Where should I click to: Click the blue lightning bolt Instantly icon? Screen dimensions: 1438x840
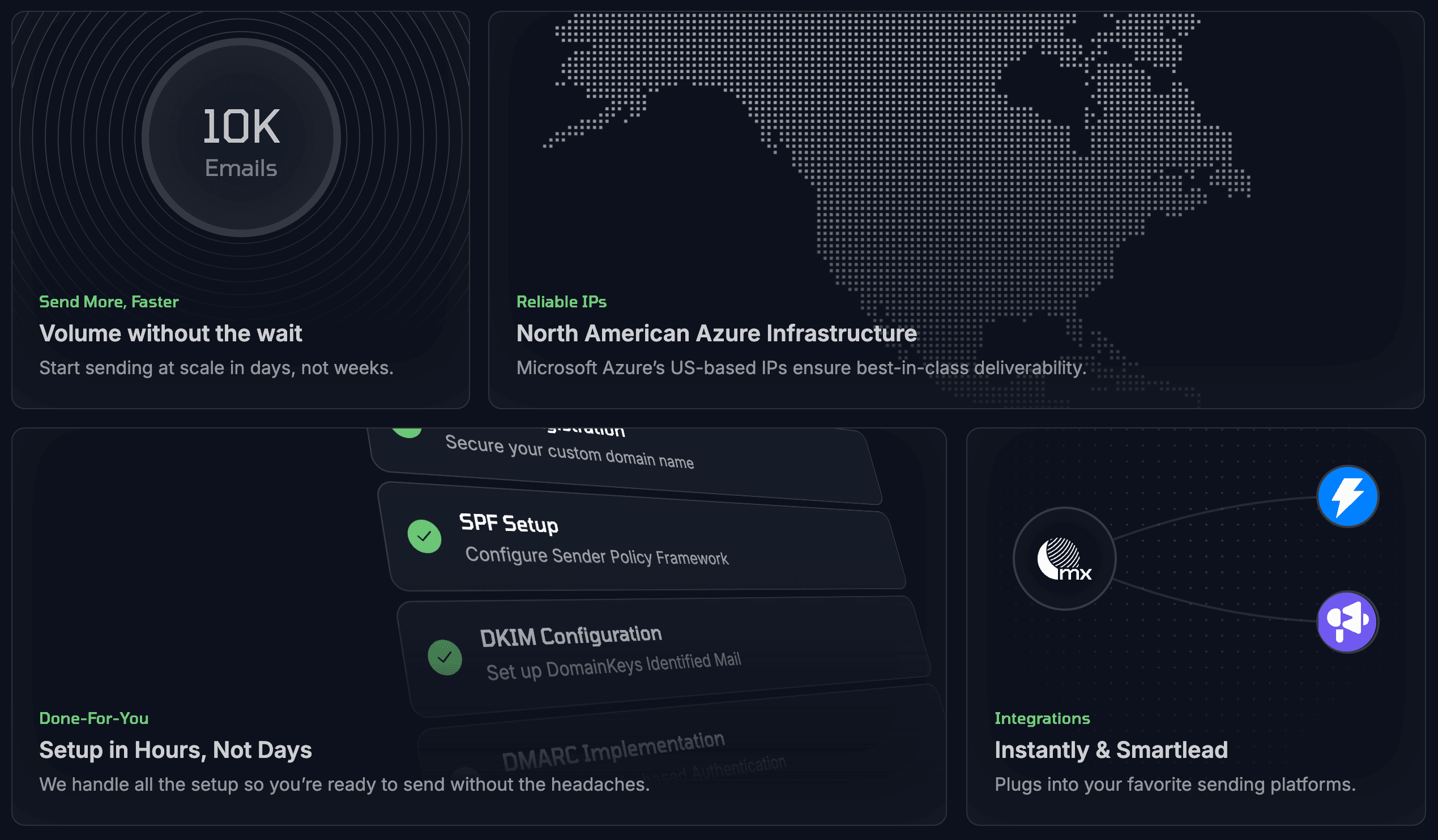click(x=1347, y=496)
